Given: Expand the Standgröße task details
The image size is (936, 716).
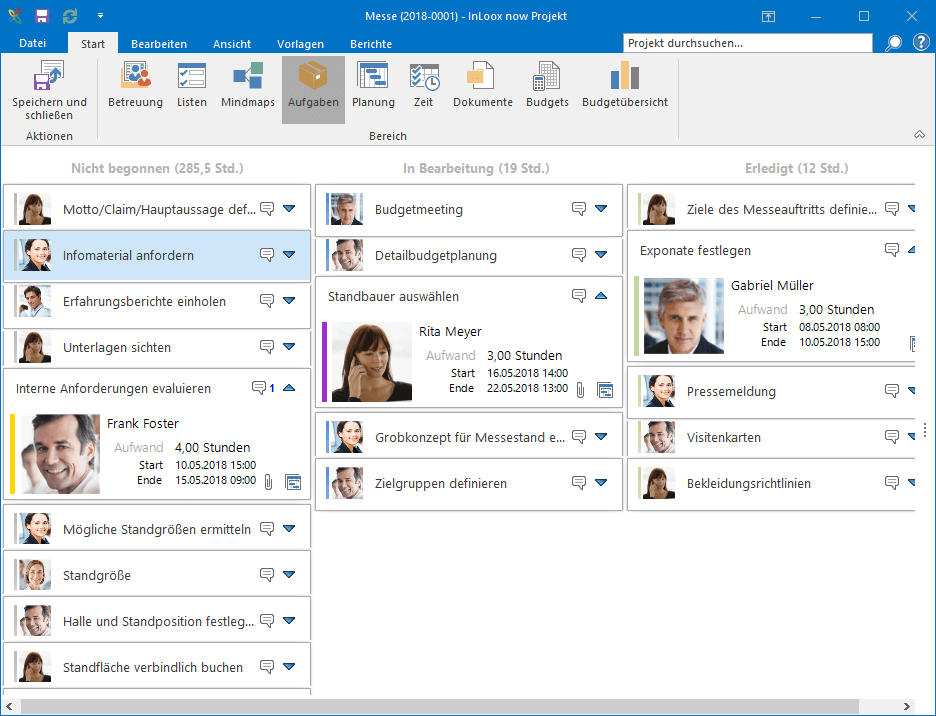Looking at the screenshot, I should [289, 575].
